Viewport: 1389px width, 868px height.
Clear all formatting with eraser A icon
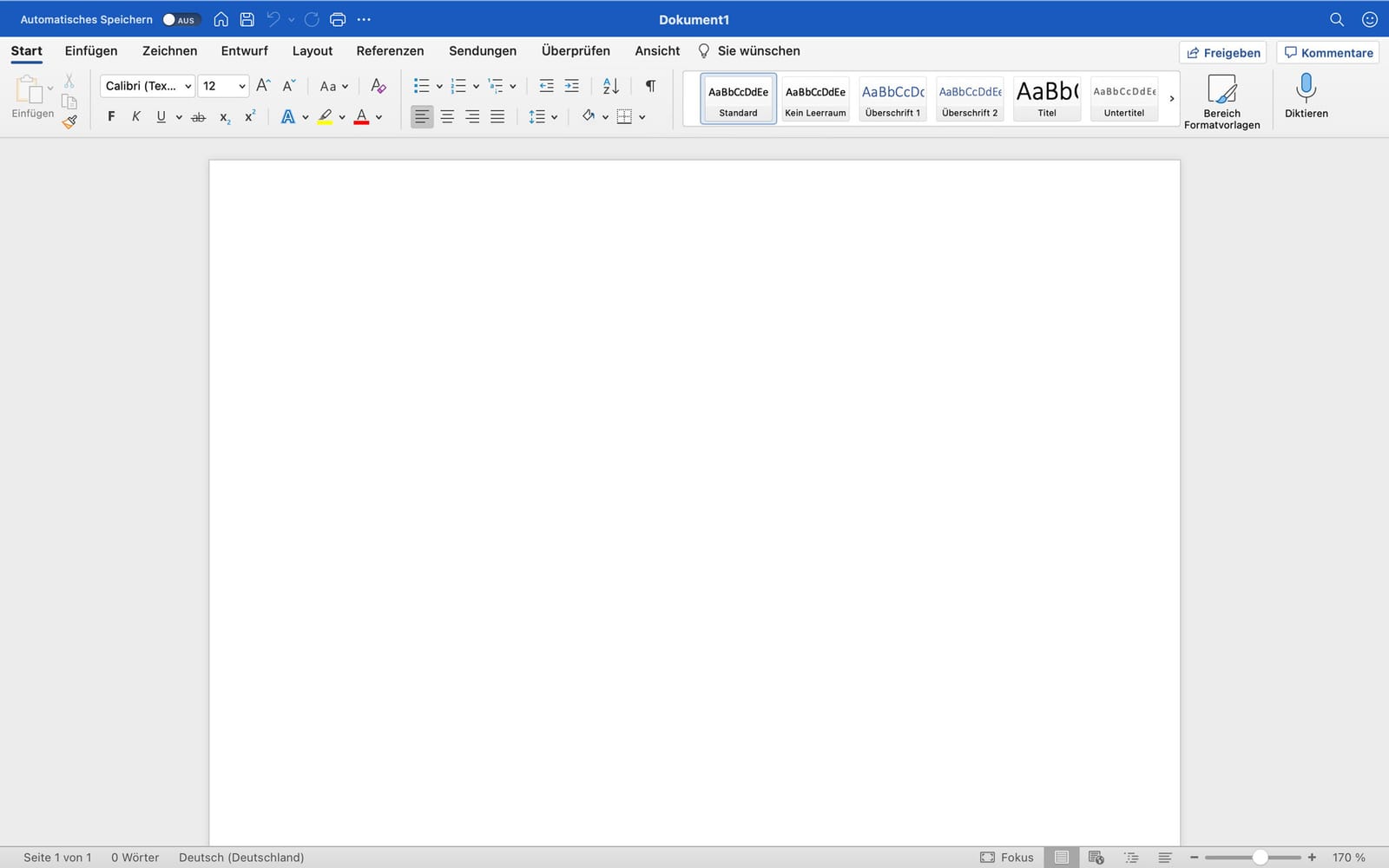378,85
